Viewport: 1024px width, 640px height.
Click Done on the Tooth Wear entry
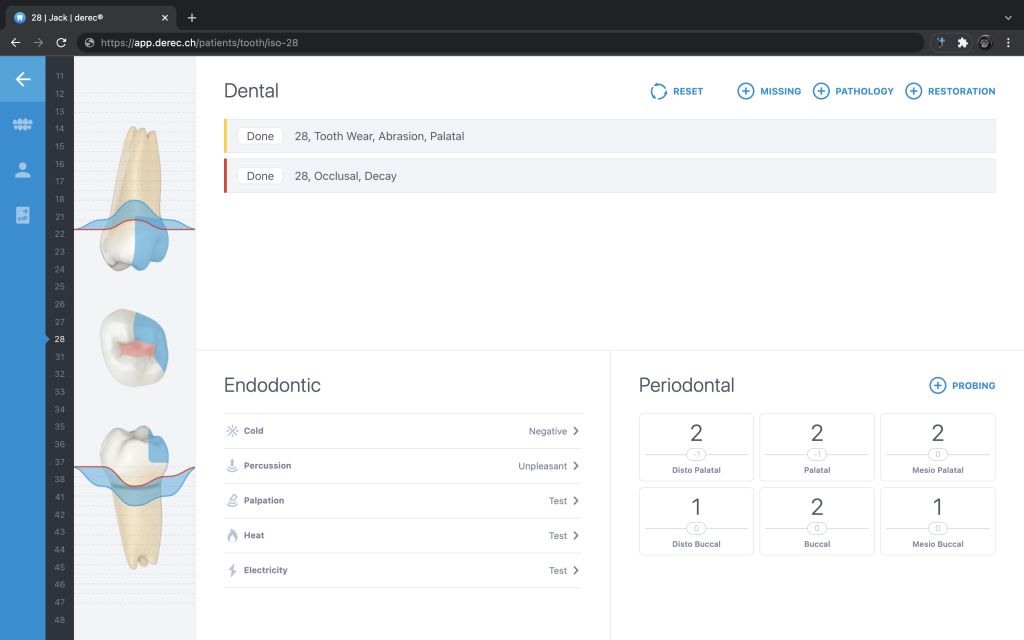[x=260, y=136]
